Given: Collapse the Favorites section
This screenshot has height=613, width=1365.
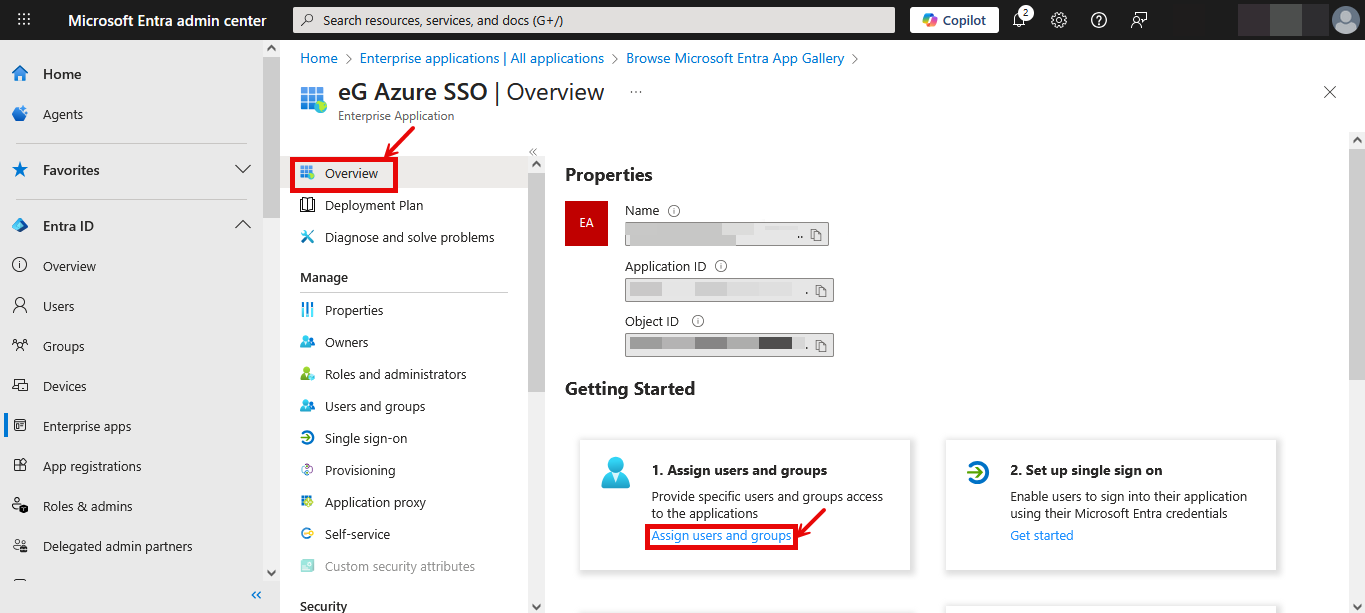Looking at the screenshot, I should point(242,170).
